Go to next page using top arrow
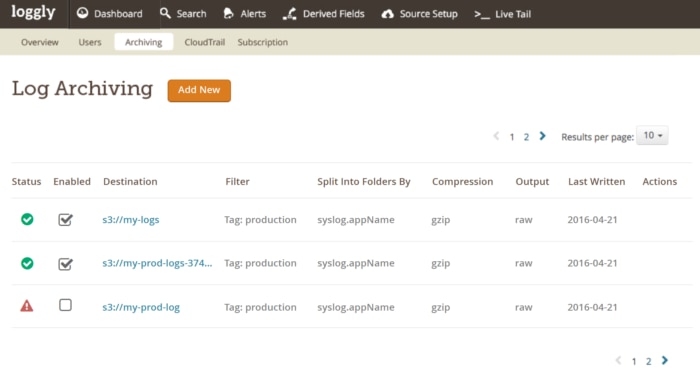Screen dimensions: 700x381 pos(542,136)
